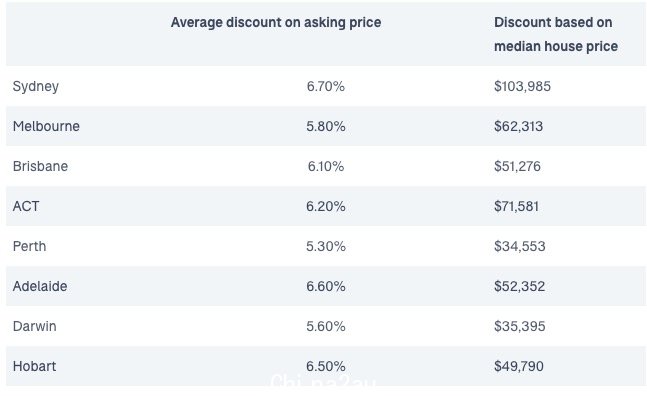Click the $62,313 cell
647x396 pixels.
click(x=519, y=126)
